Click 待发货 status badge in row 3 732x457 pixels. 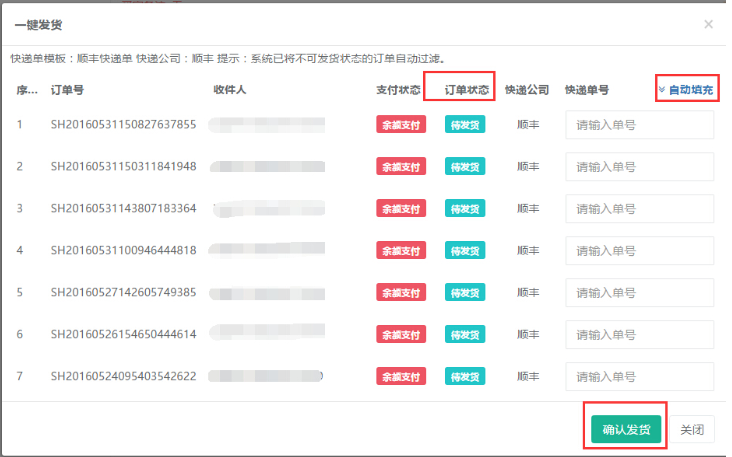point(465,209)
